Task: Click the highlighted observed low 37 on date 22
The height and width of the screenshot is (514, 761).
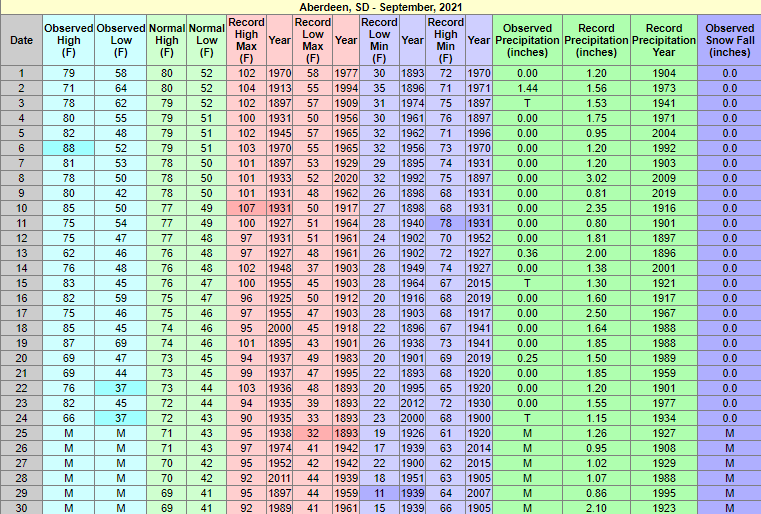Action: pos(121,389)
